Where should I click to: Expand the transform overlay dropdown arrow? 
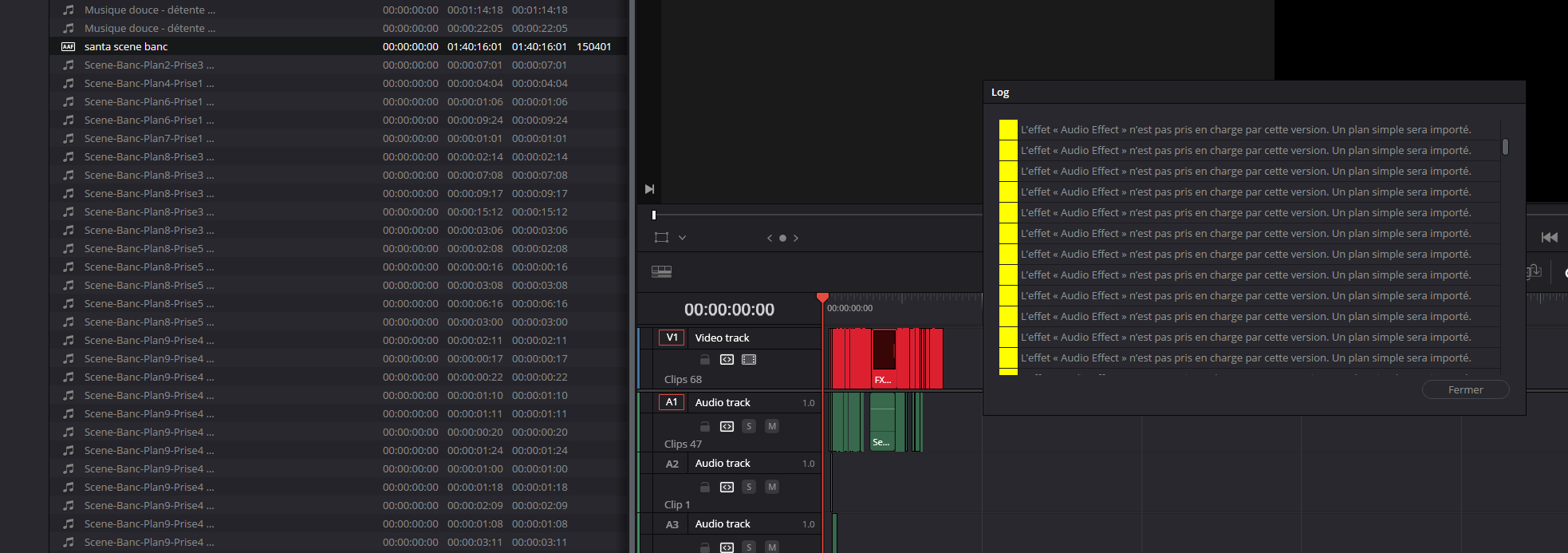tap(682, 238)
